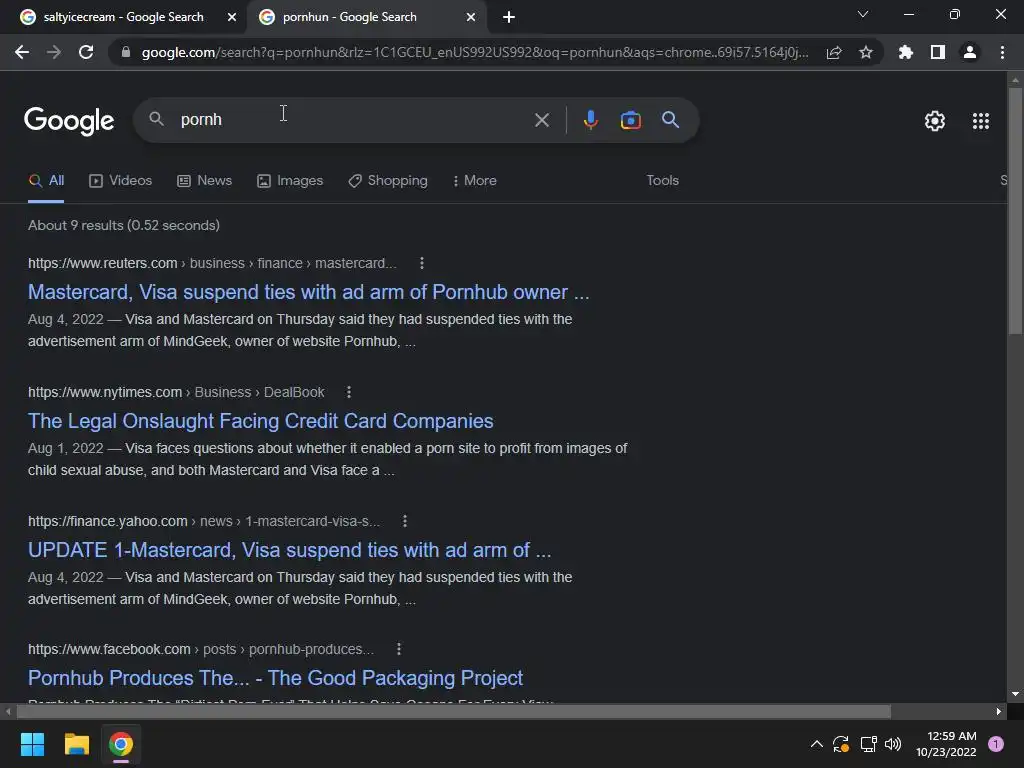Open Google apps grid

[981, 121]
